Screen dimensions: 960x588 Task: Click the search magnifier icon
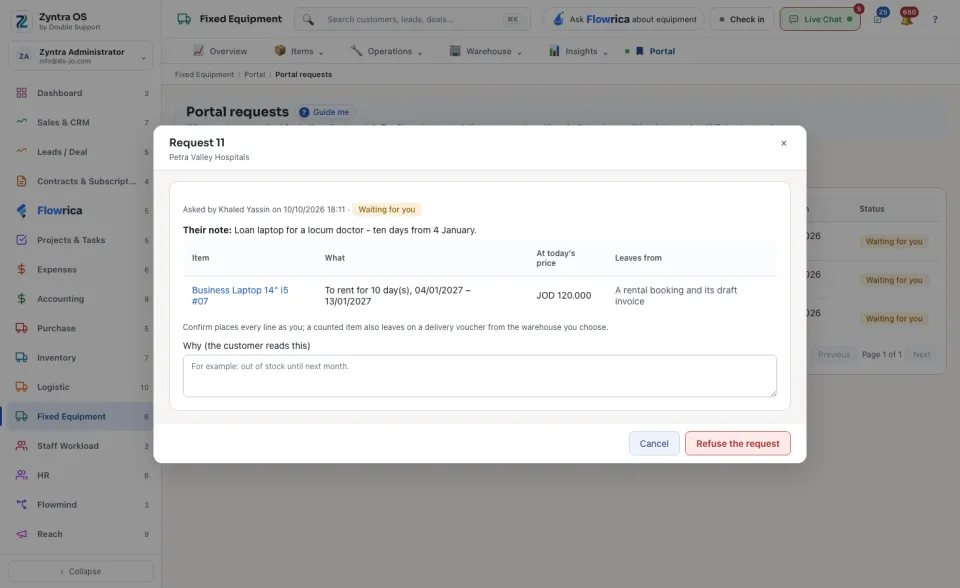pos(308,20)
